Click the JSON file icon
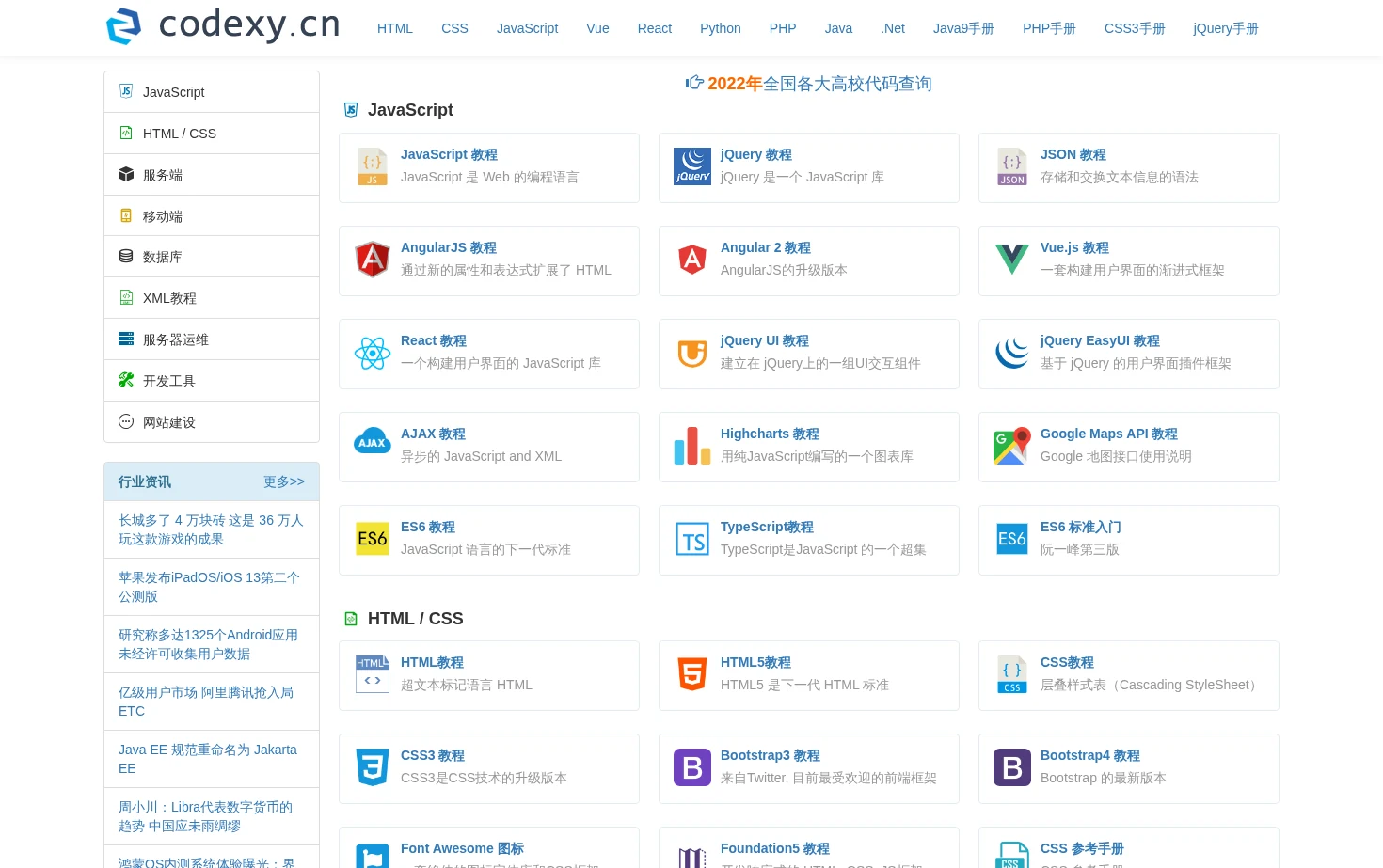The height and width of the screenshot is (868, 1383). pyautogui.click(x=1012, y=166)
